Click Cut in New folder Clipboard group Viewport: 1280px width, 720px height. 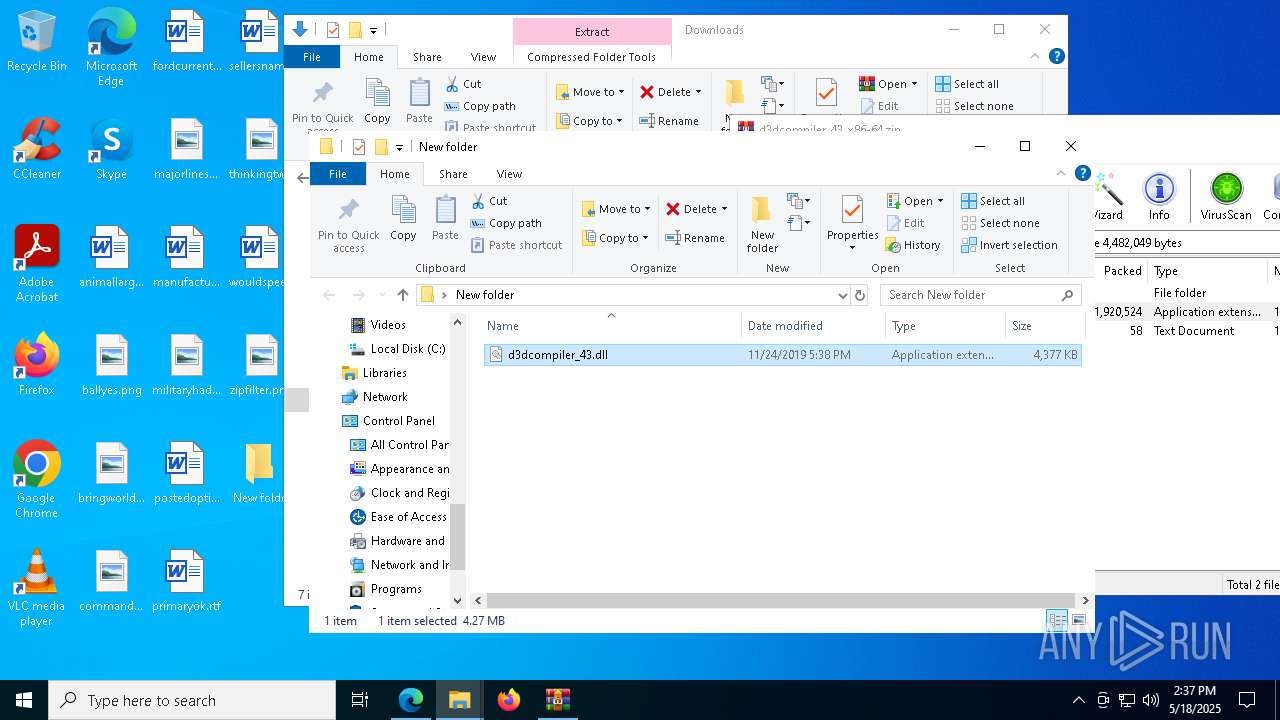pyautogui.click(x=490, y=201)
